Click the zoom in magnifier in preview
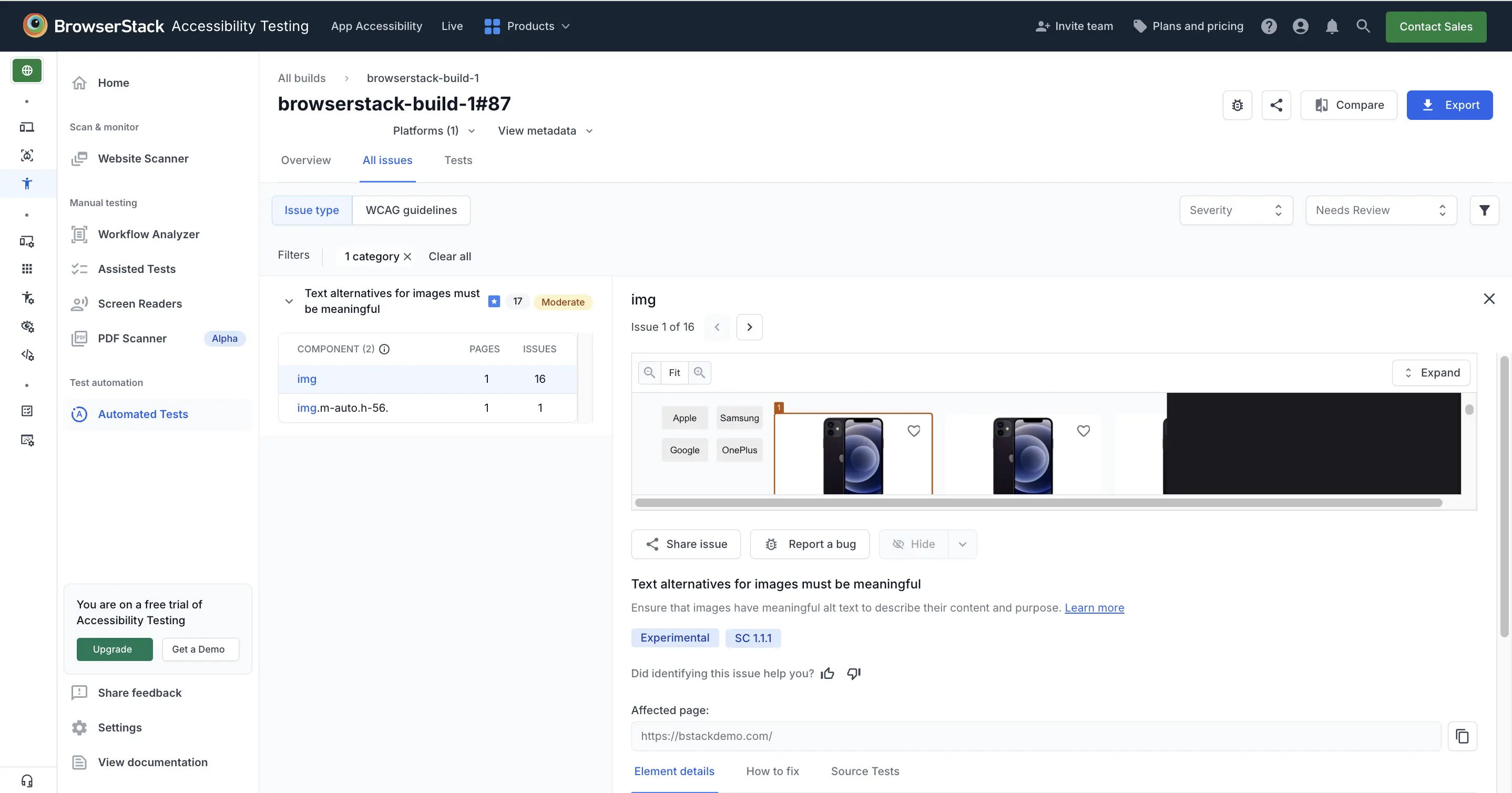Viewport: 1512px width, 793px height. 699,373
